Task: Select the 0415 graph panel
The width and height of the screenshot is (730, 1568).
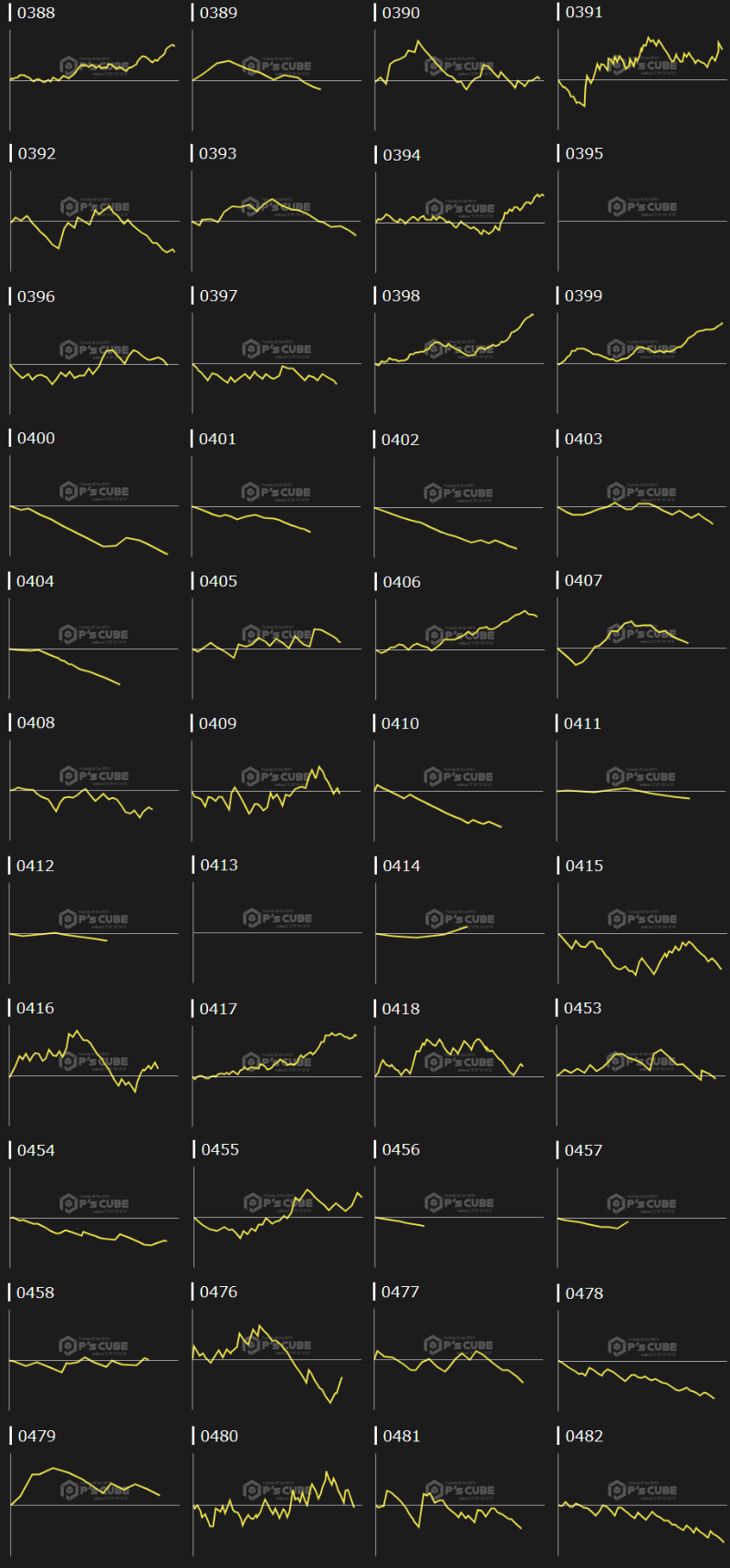Action: click(641, 933)
